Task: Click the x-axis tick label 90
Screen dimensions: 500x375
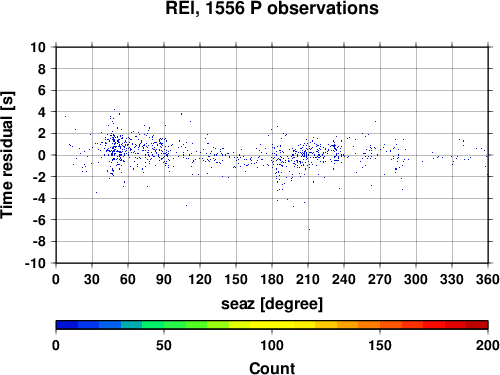Action: point(164,279)
